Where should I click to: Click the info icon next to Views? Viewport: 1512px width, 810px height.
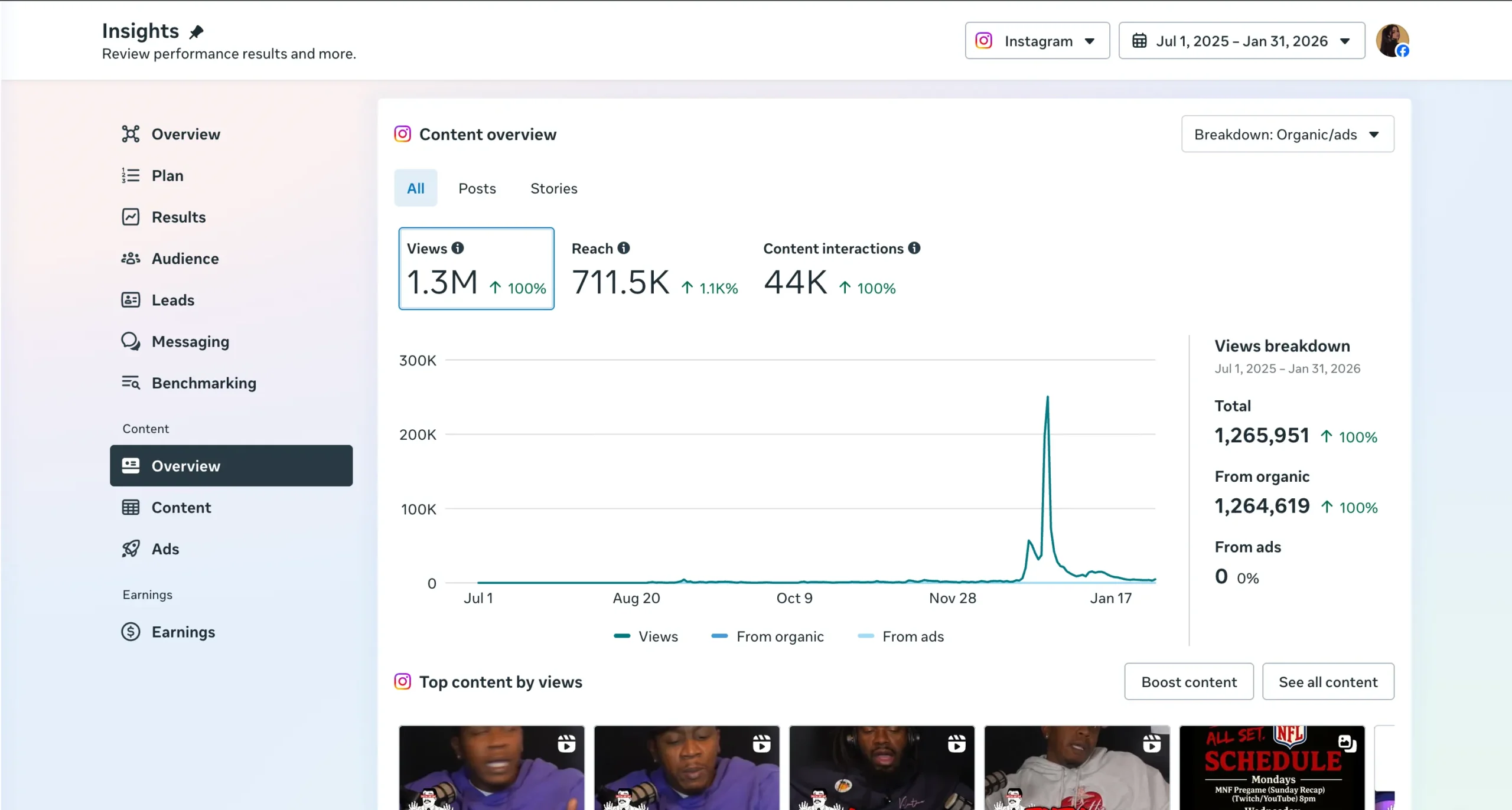458,248
